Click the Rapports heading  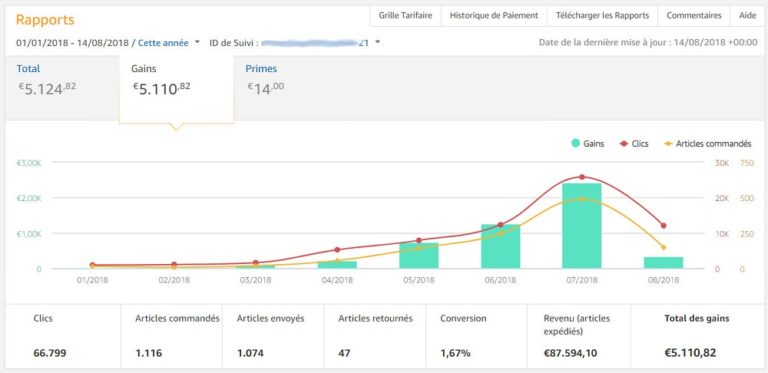[45, 20]
